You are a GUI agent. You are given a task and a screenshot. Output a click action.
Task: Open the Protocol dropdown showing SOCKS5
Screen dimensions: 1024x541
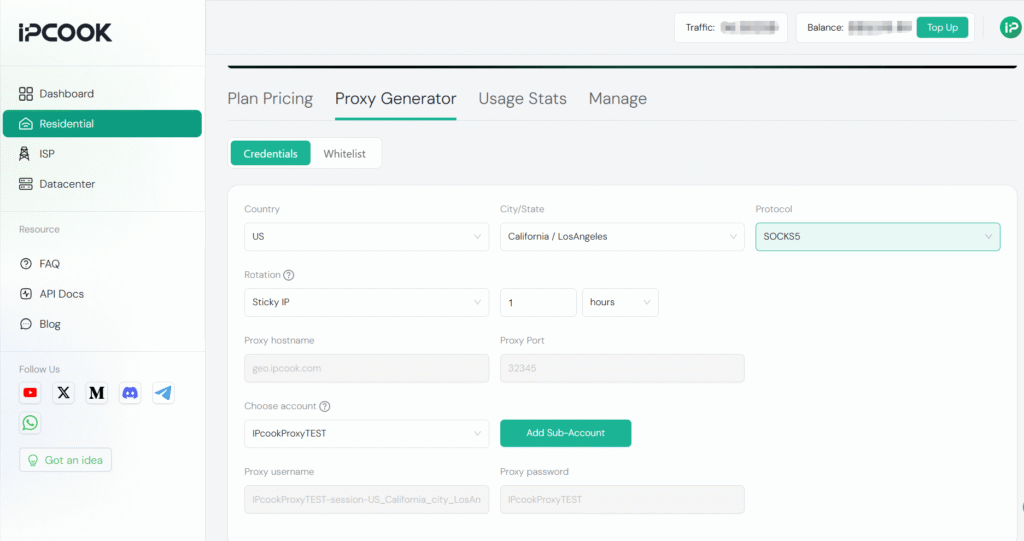877,237
